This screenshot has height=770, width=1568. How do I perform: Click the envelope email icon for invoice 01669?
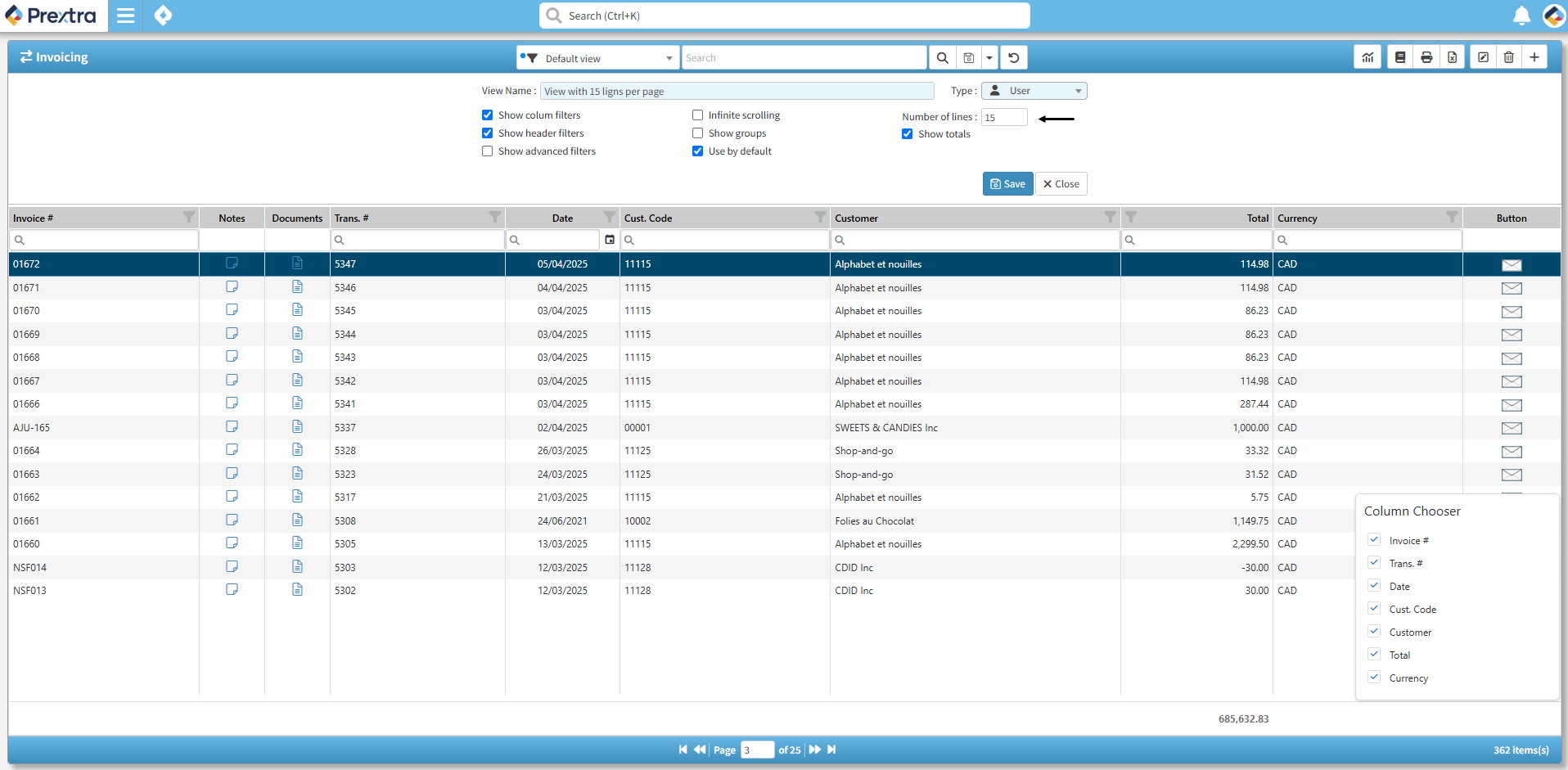point(1512,335)
